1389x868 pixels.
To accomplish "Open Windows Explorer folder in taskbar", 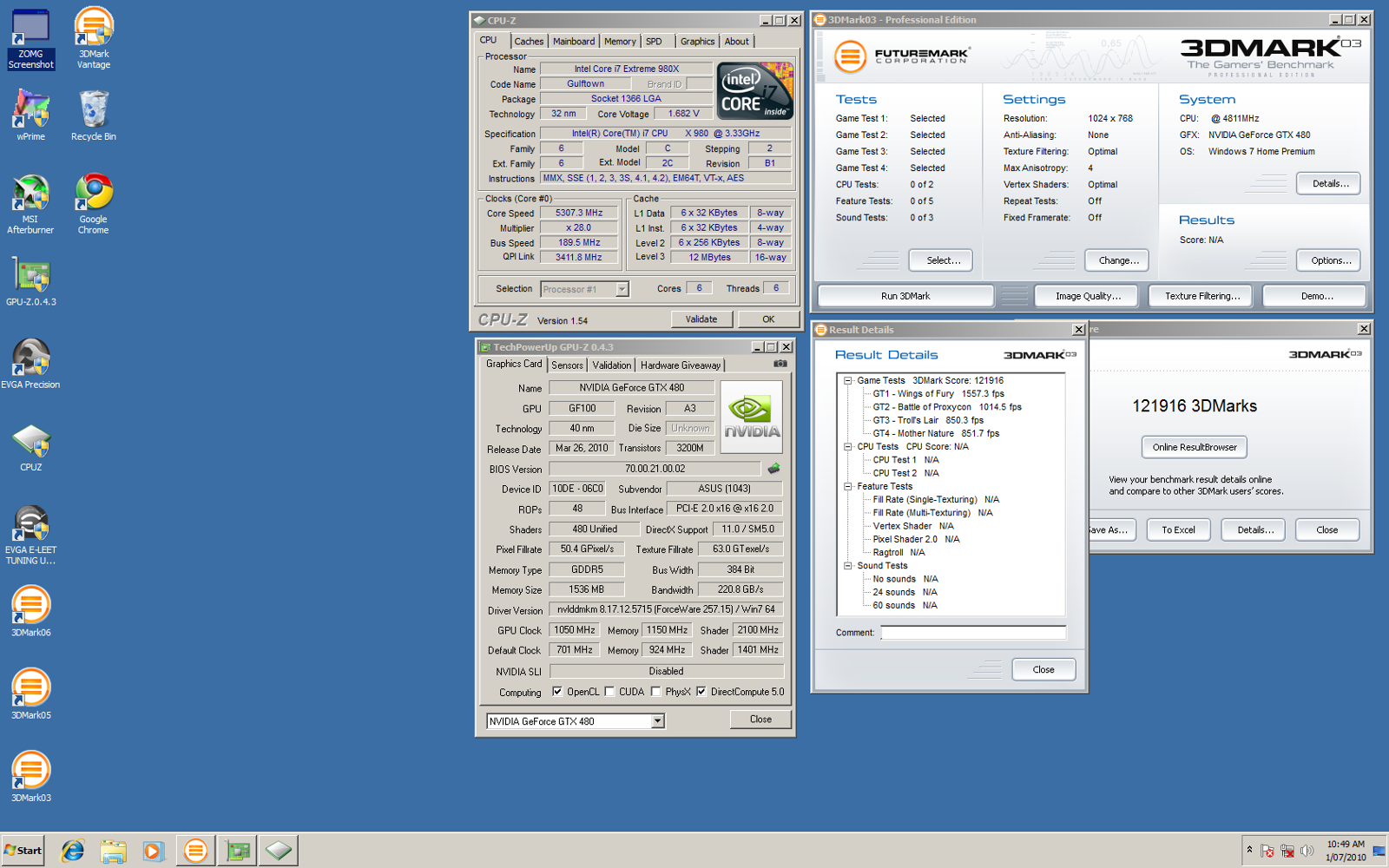I will point(113,851).
